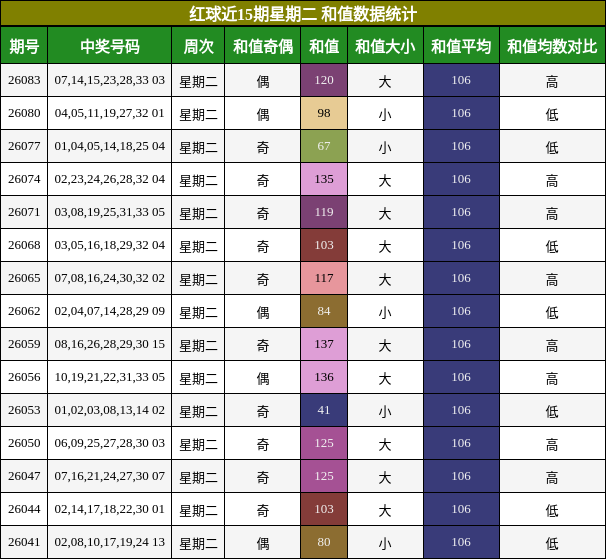Select issue number 26044
The height and width of the screenshot is (559, 606).
click(x=24, y=509)
